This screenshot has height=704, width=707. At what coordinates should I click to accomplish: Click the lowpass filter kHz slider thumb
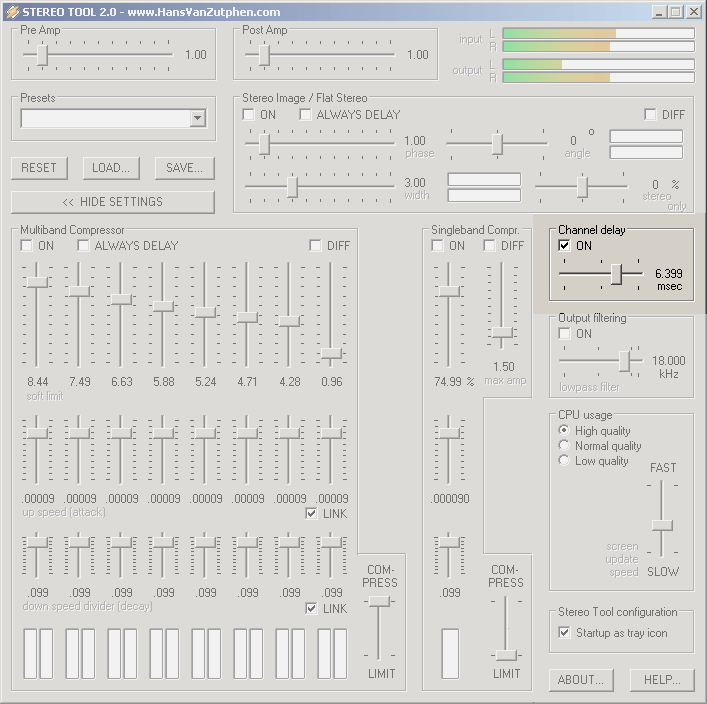coord(624,361)
